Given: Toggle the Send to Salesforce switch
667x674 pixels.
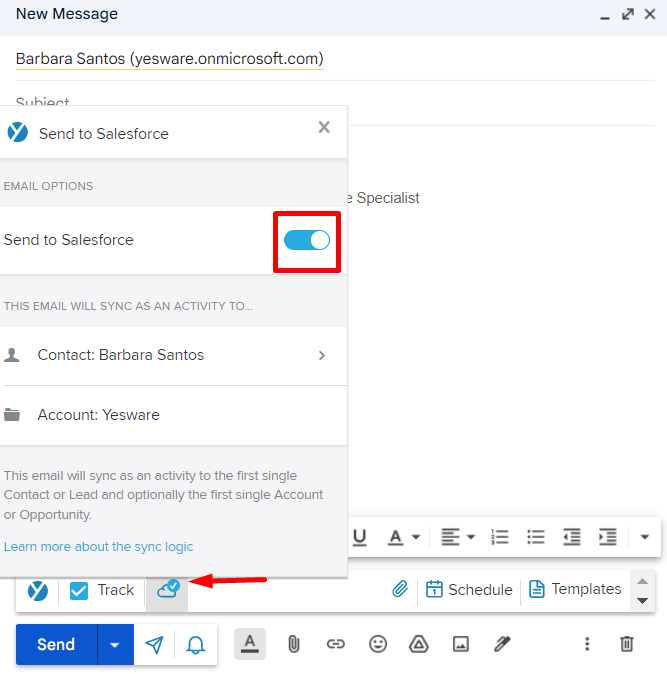Looking at the screenshot, I should pyautogui.click(x=307, y=240).
